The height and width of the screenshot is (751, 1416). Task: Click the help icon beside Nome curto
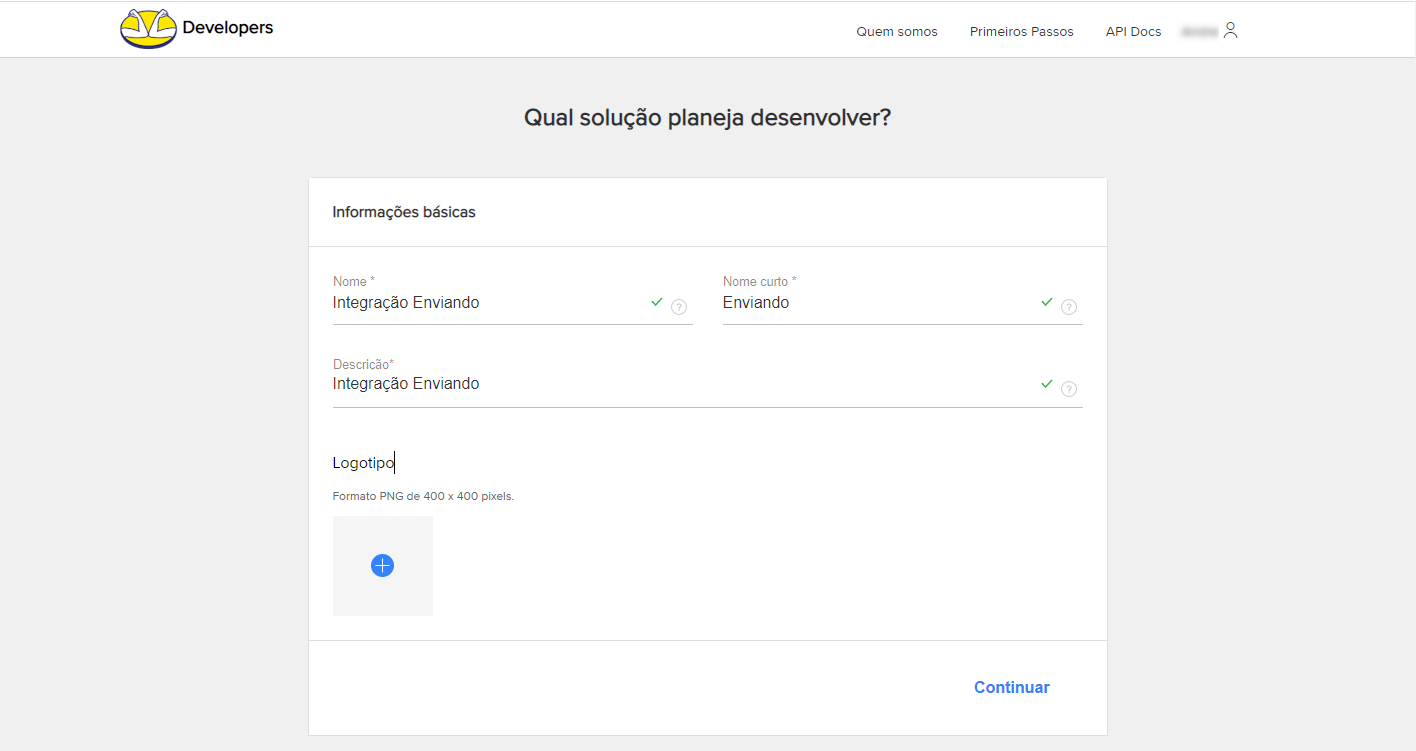tap(1069, 307)
